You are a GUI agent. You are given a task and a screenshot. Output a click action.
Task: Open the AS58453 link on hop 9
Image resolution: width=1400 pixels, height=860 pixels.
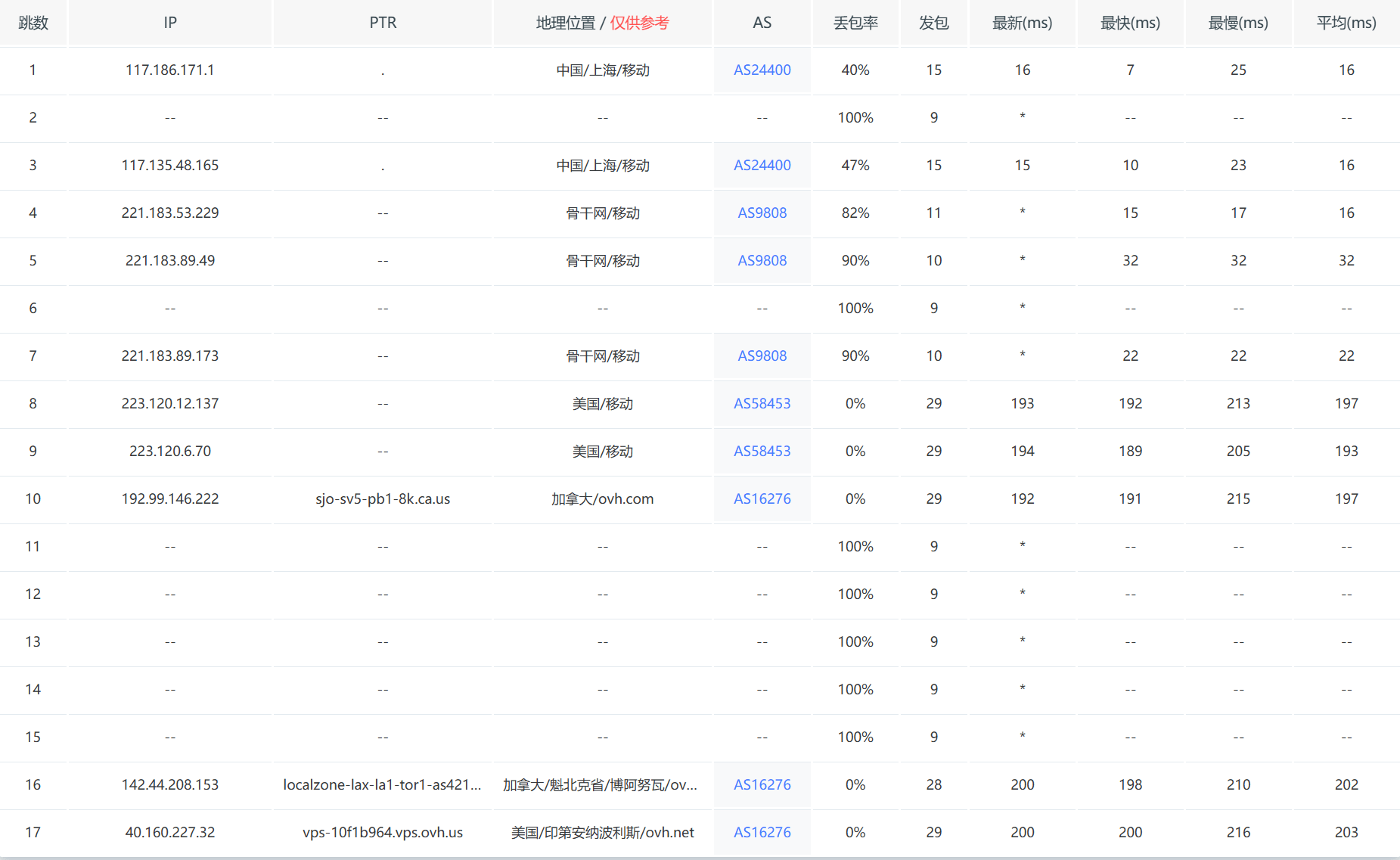pos(761,451)
